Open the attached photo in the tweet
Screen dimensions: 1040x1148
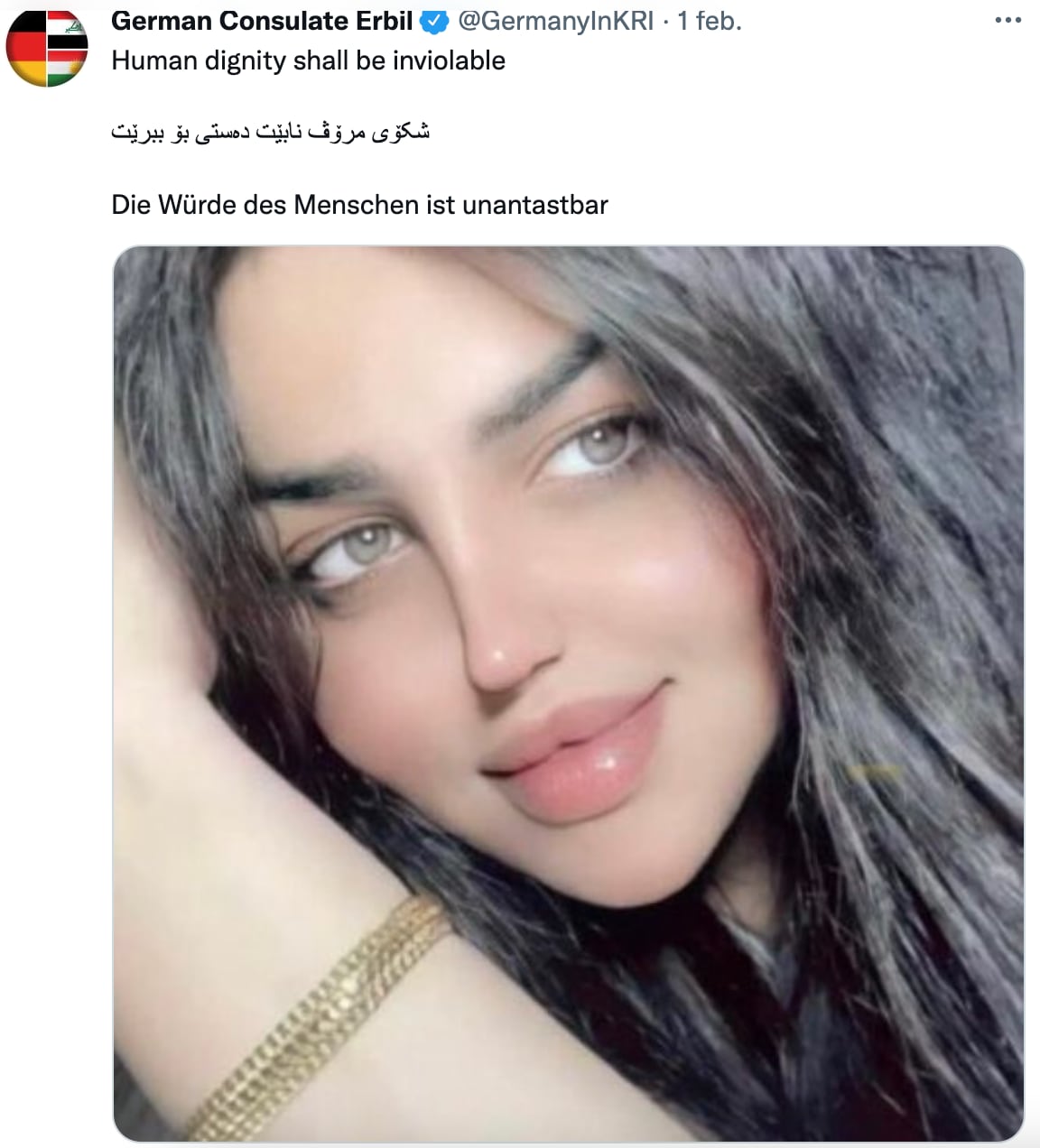coord(569,694)
